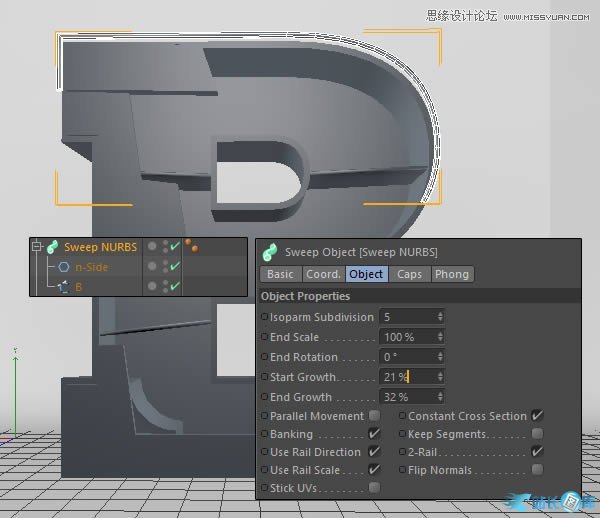This screenshot has height=518, width=600.
Task: Collapse the Sweep NURBS tree node
Action: coord(37,246)
